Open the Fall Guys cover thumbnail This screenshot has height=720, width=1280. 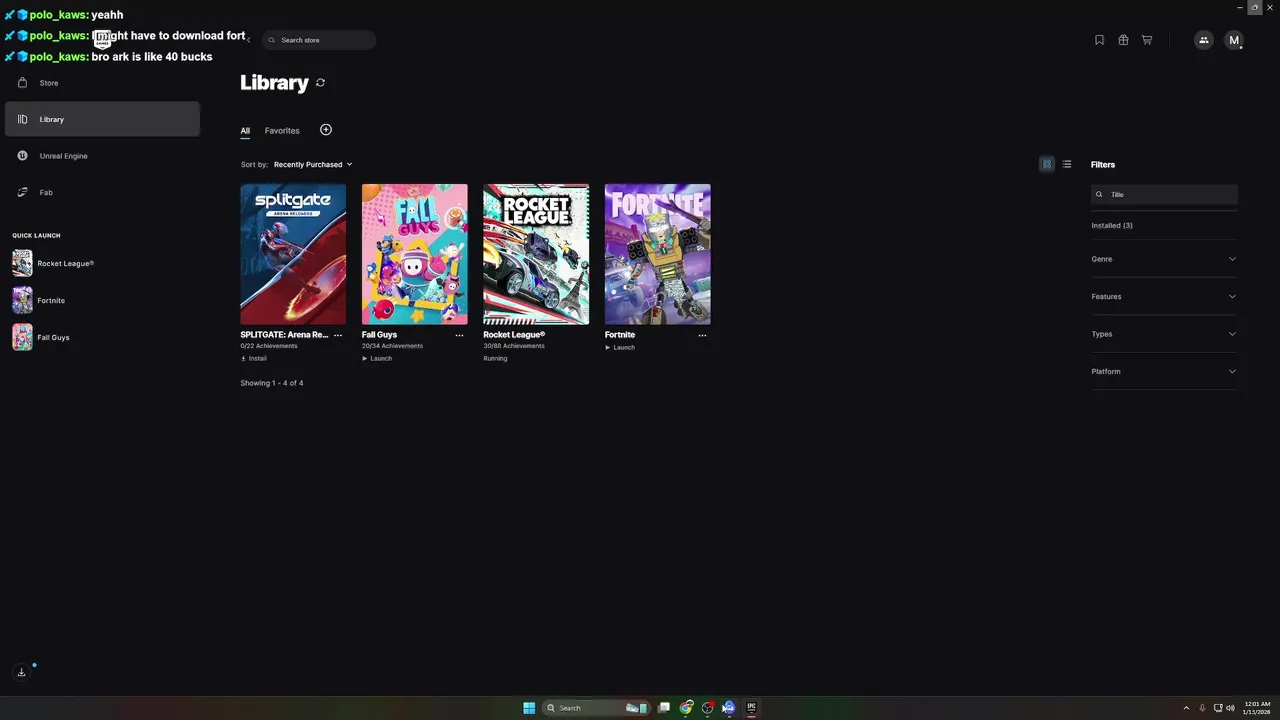[x=415, y=254]
